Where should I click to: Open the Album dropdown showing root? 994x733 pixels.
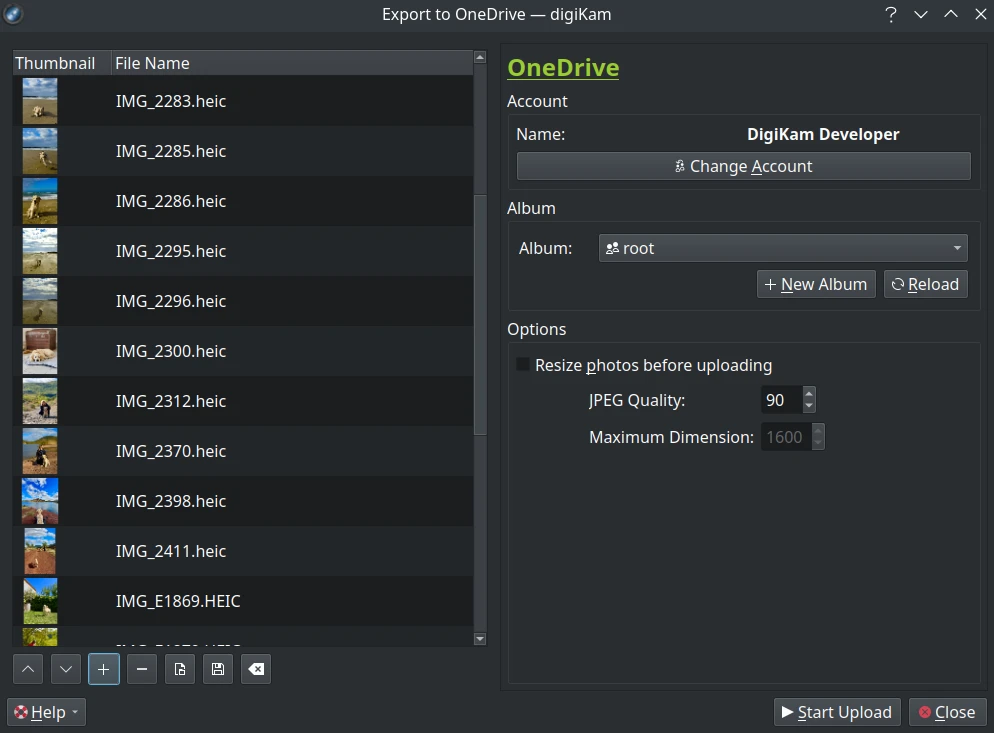[782, 248]
